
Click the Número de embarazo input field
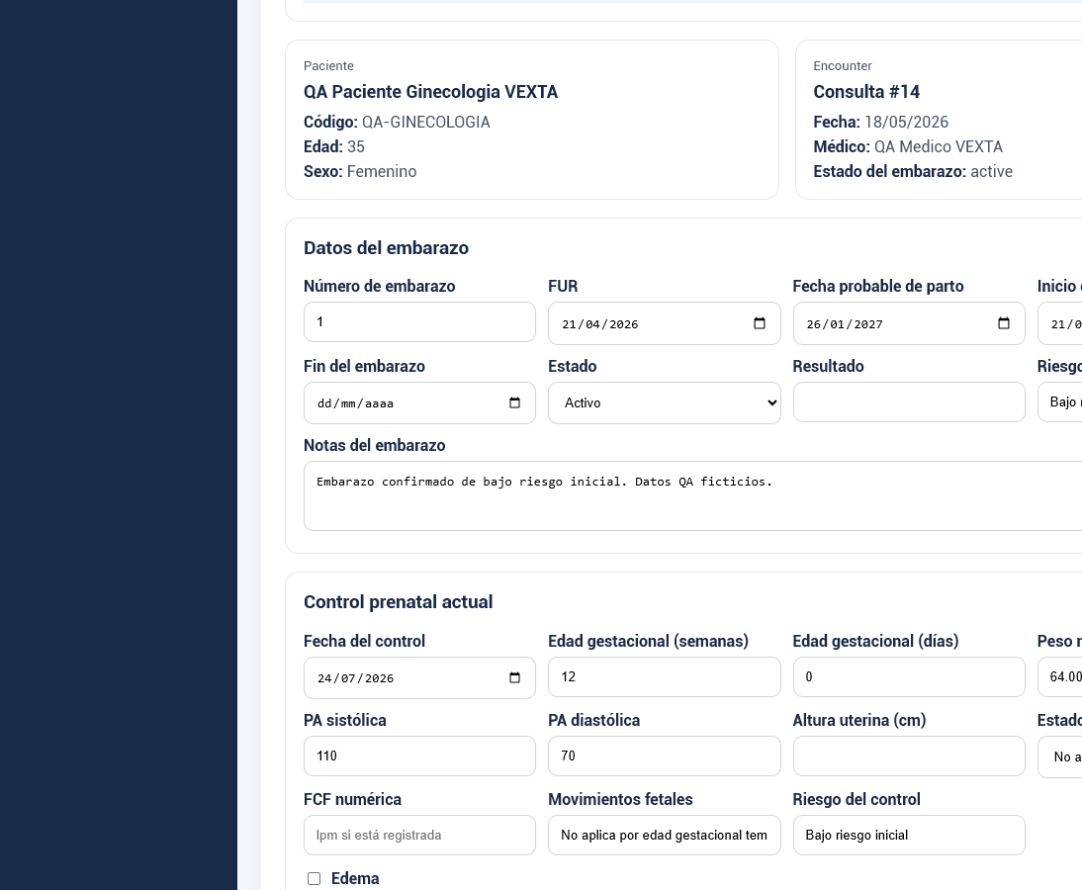pos(420,322)
